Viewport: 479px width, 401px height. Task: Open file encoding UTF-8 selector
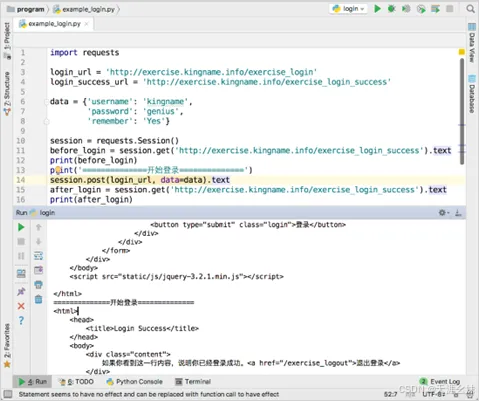click(x=434, y=394)
